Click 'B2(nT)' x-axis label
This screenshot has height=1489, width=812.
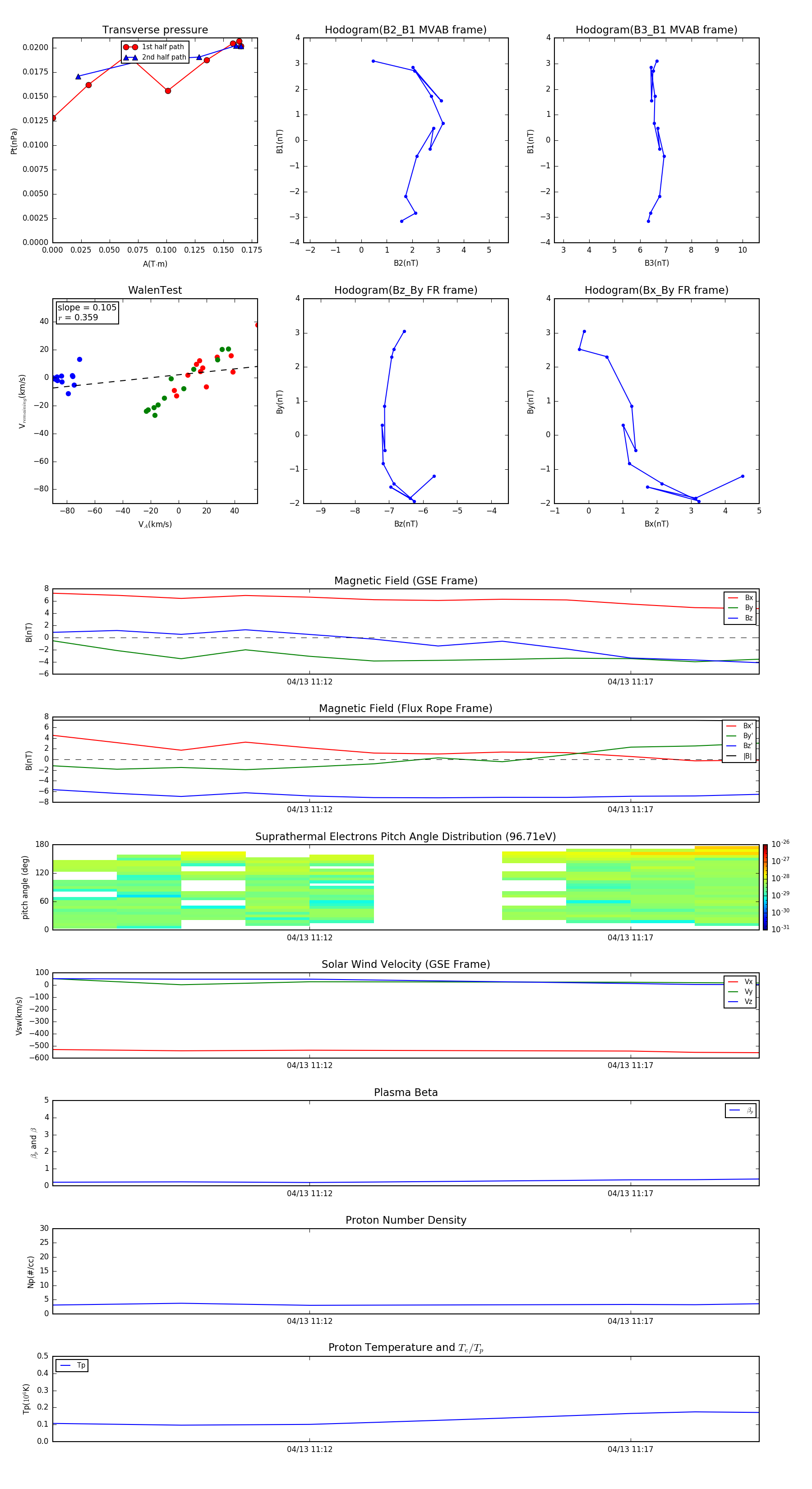point(406,263)
